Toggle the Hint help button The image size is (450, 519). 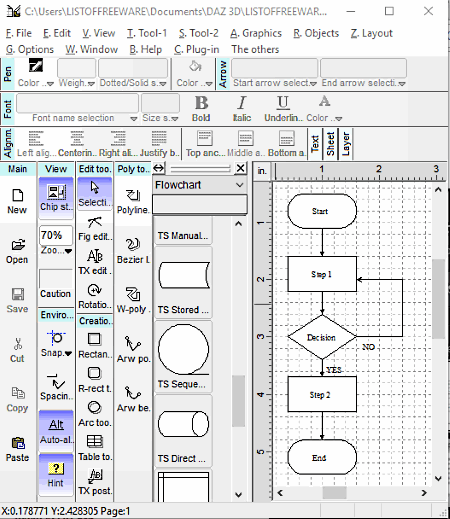coord(56,475)
